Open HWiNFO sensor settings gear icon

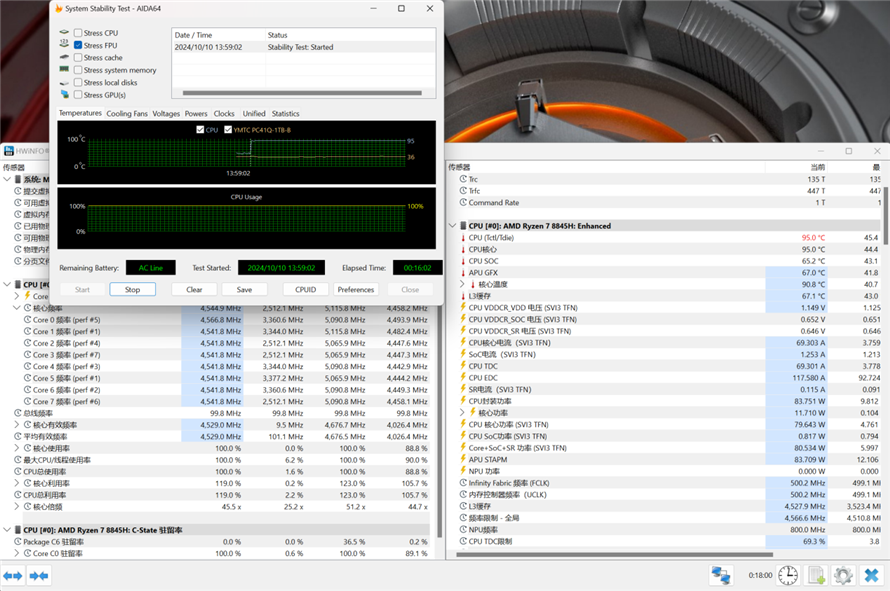[x=843, y=575]
